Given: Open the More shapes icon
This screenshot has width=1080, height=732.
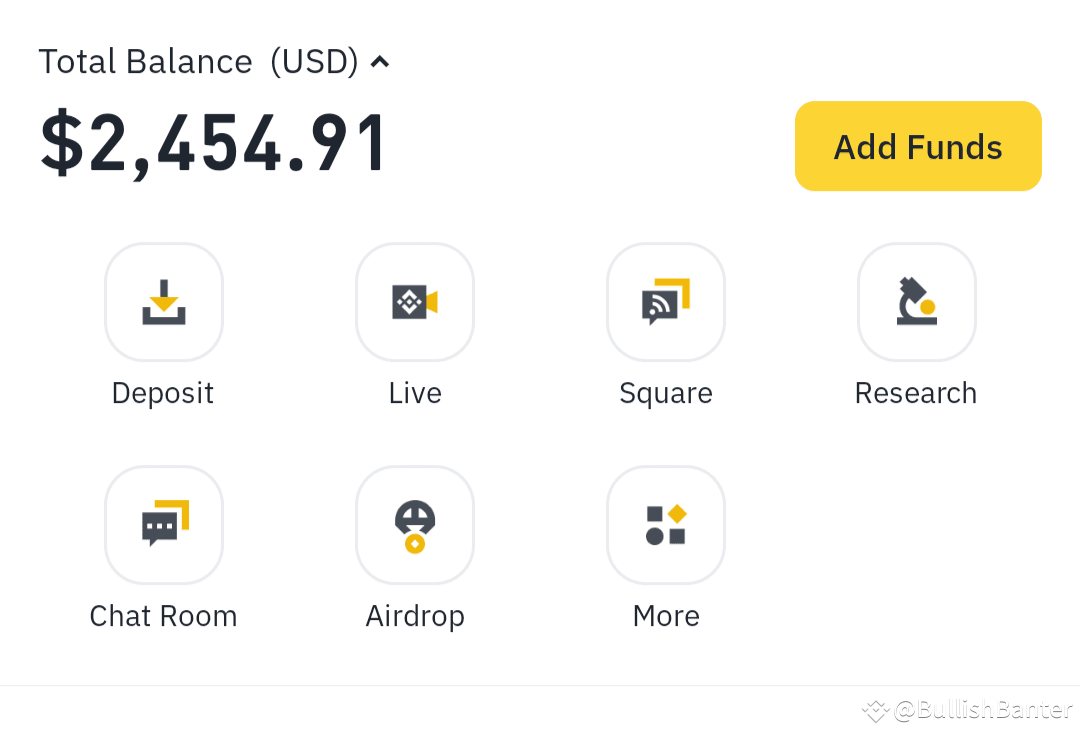Looking at the screenshot, I should (665, 524).
